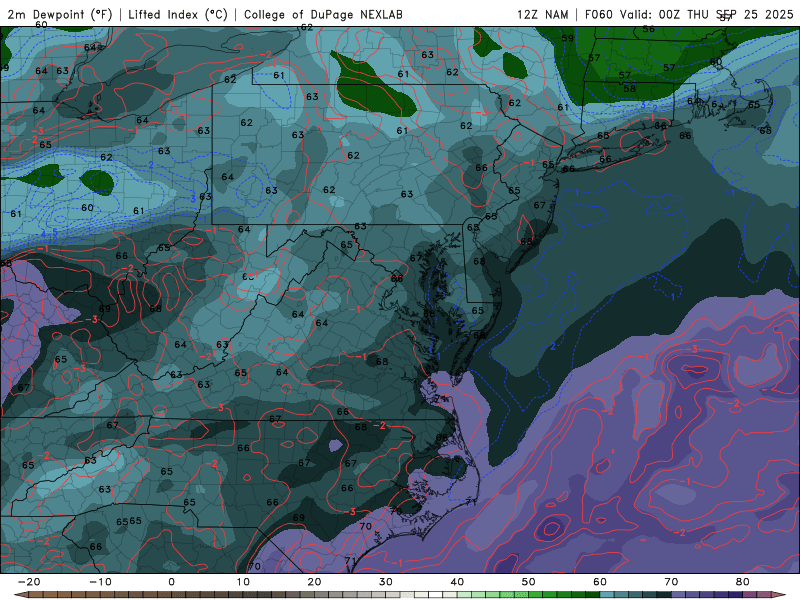The height and width of the screenshot is (600, 800).
Task: Click the '20' color scale label
Action: click(x=314, y=582)
